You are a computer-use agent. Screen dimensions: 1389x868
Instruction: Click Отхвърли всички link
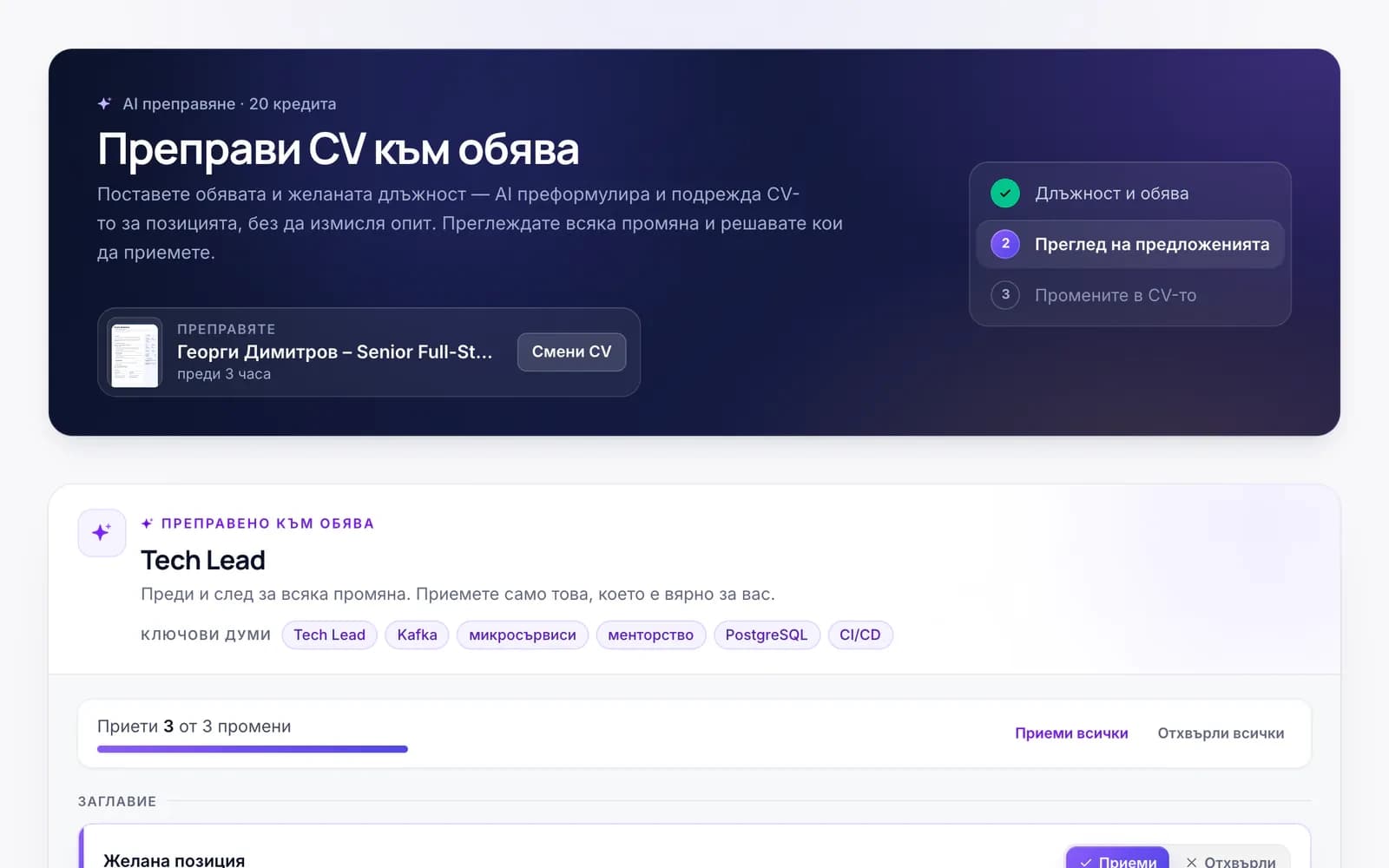coord(1221,733)
